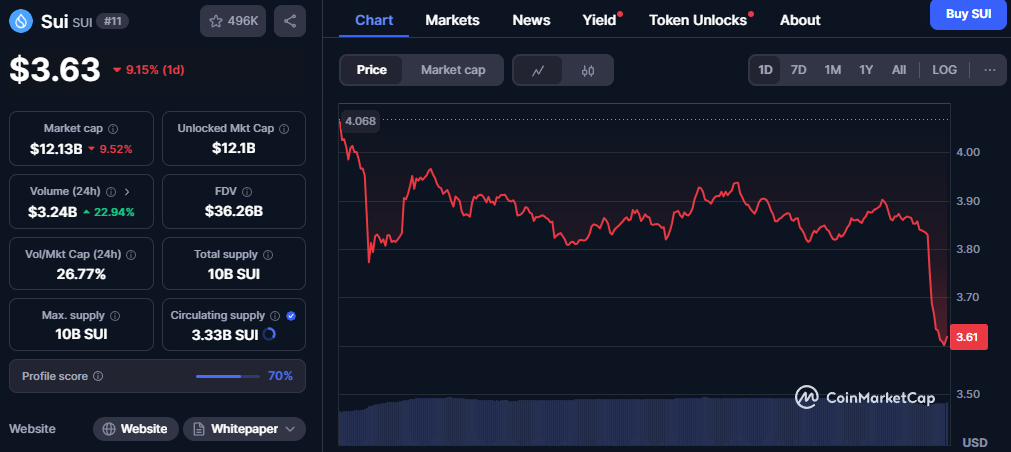1011x452 pixels.
Task: Open the chart more-options ellipsis
Action: (990, 70)
